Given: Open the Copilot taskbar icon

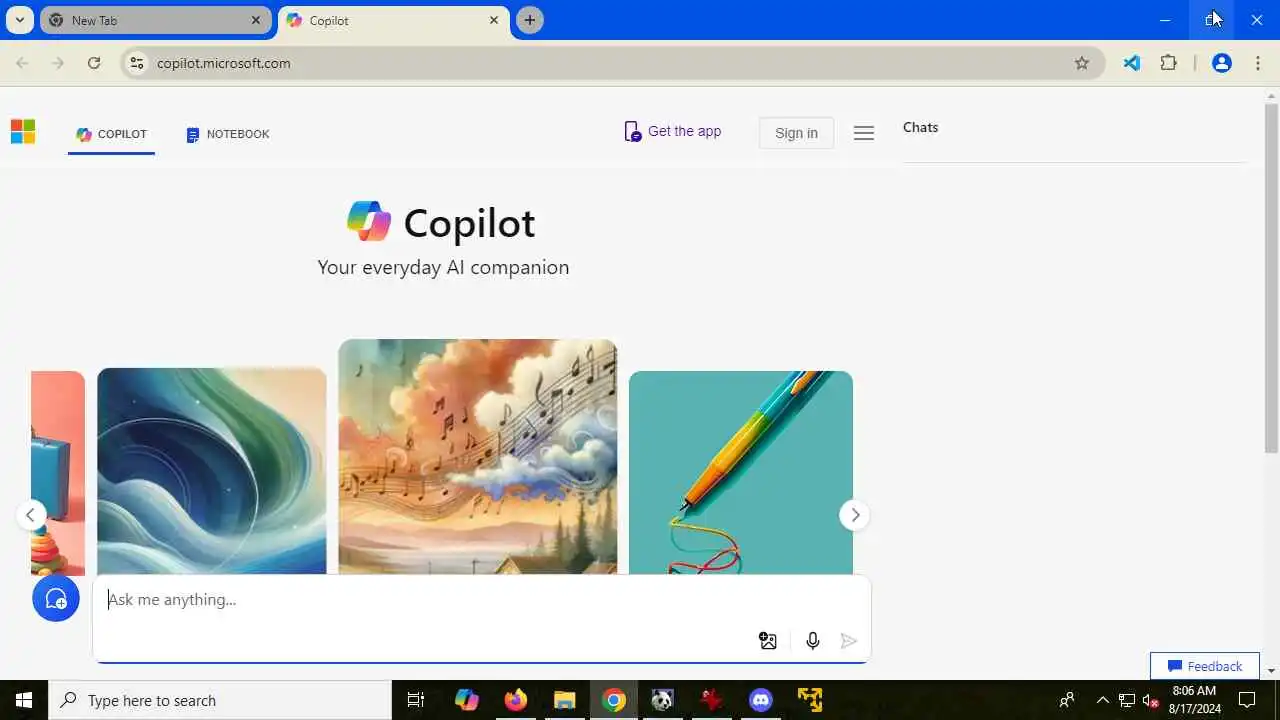Looking at the screenshot, I should tap(467, 700).
